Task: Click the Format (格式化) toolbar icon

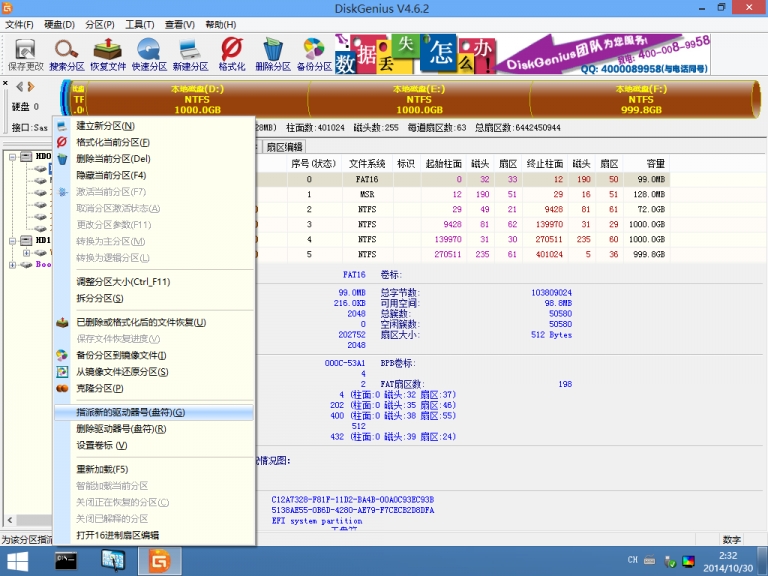Action: point(232,54)
